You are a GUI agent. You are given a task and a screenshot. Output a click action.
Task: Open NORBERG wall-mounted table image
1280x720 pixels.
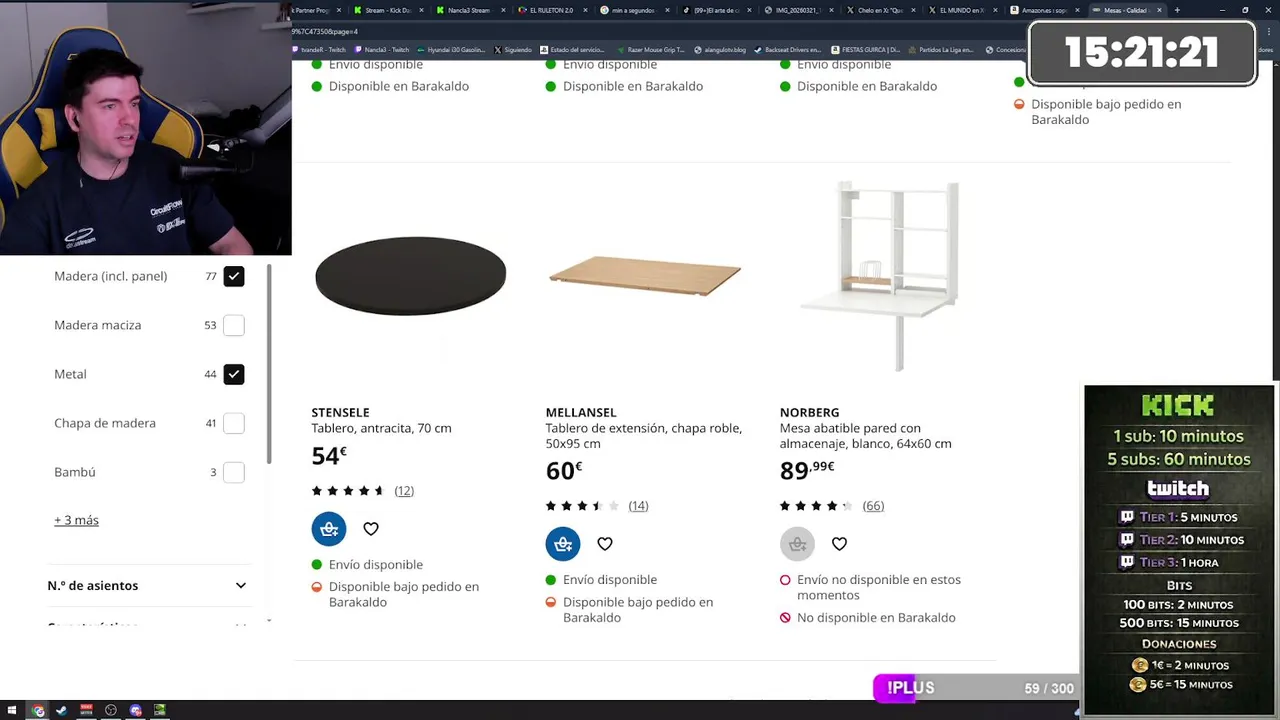(879, 276)
